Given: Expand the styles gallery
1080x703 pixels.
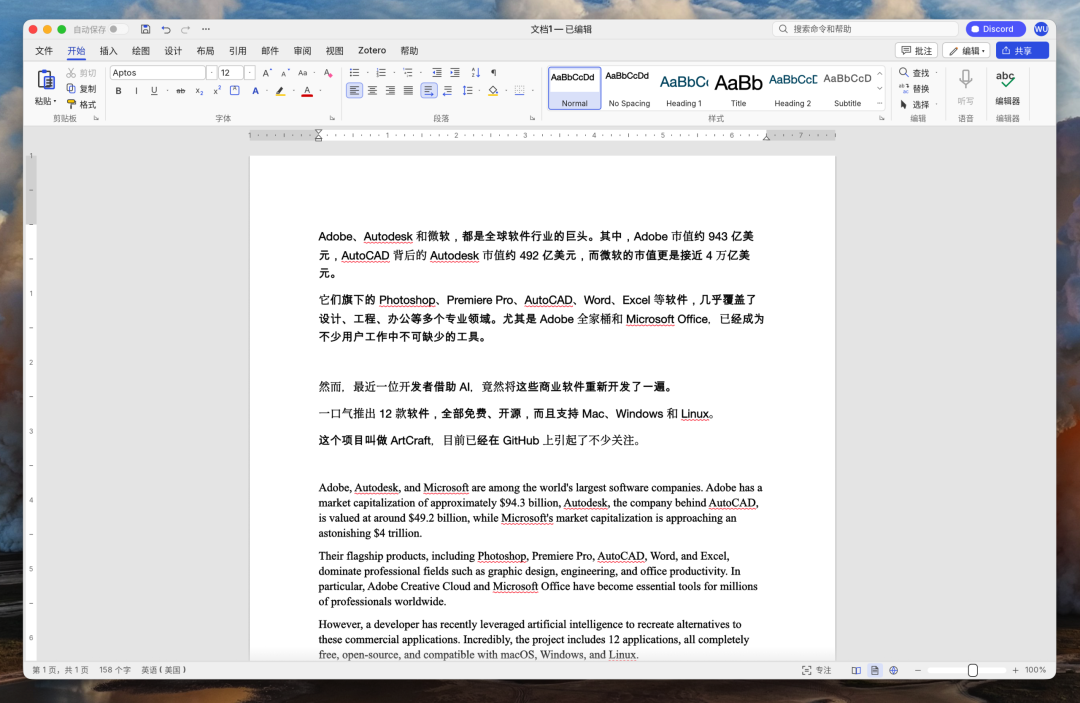Looking at the screenshot, I should [x=880, y=103].
